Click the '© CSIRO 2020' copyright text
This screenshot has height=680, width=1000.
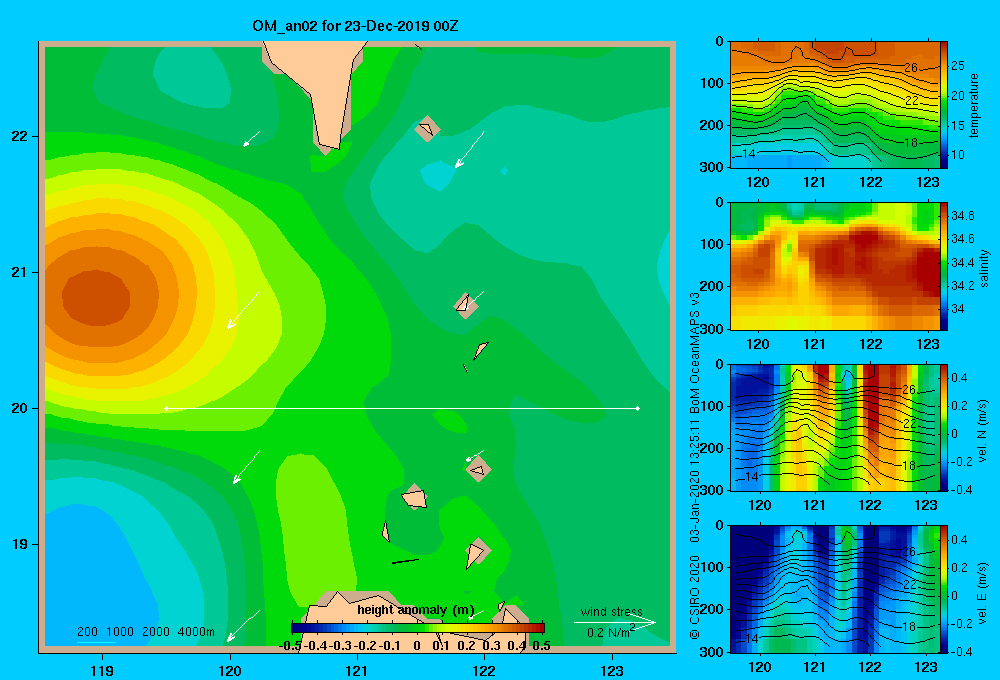(695, 598)
